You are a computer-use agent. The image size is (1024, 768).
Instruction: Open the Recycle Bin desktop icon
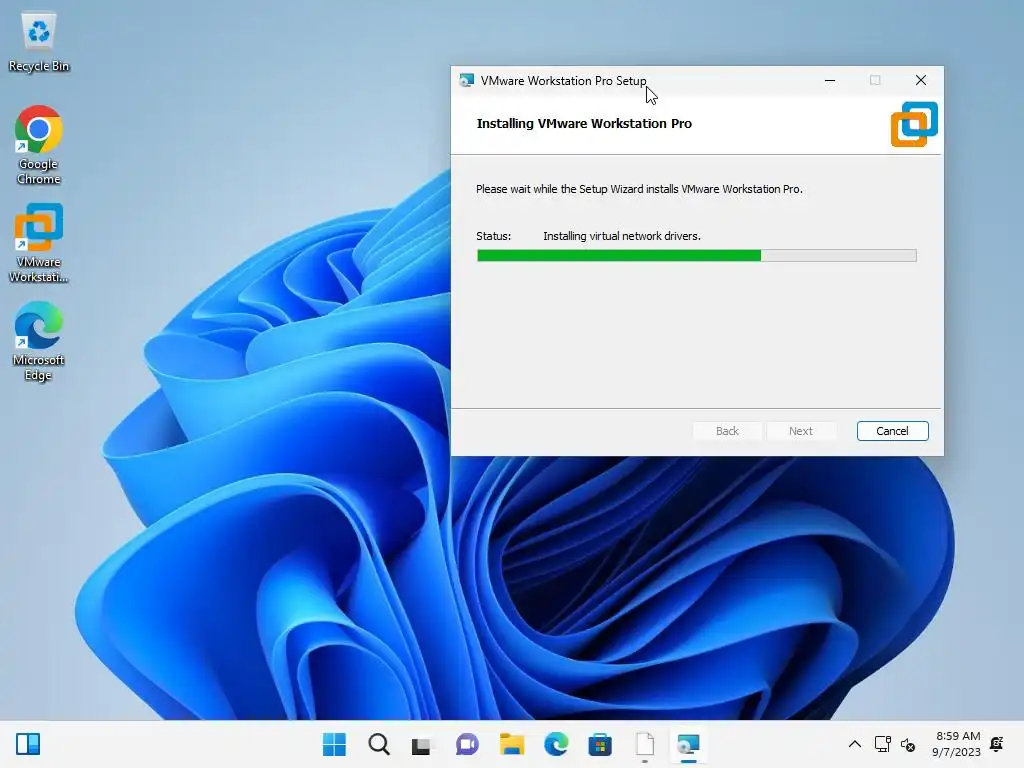point(39,42)
